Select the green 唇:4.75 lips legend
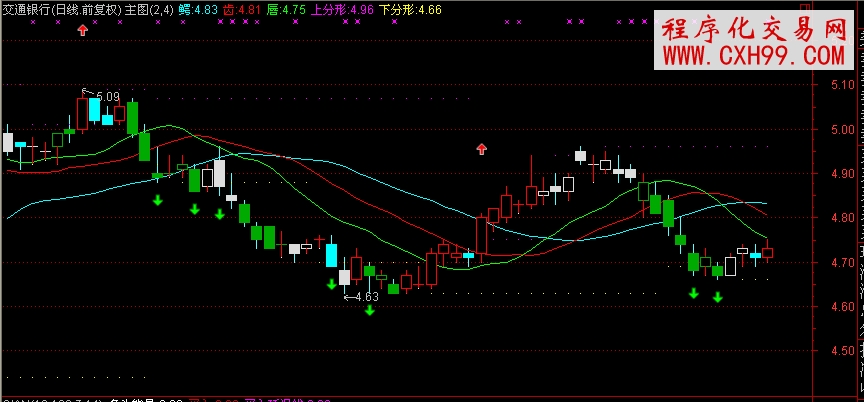 (x=289, y=9)
